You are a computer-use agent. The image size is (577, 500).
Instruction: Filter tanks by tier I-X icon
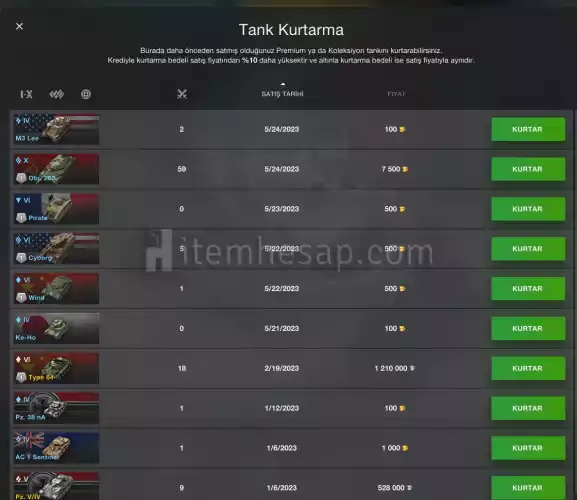click(26, 95)
